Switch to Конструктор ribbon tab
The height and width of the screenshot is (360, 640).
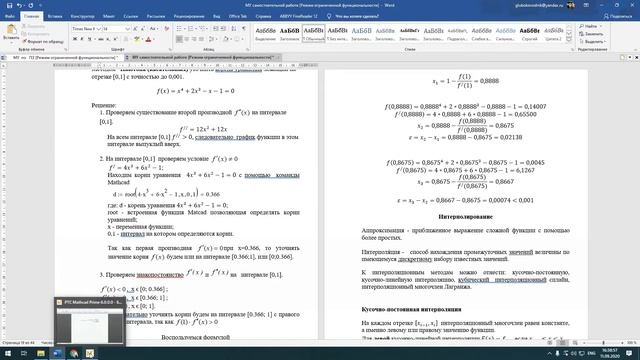pyautogui.click(x=82, y=16)
